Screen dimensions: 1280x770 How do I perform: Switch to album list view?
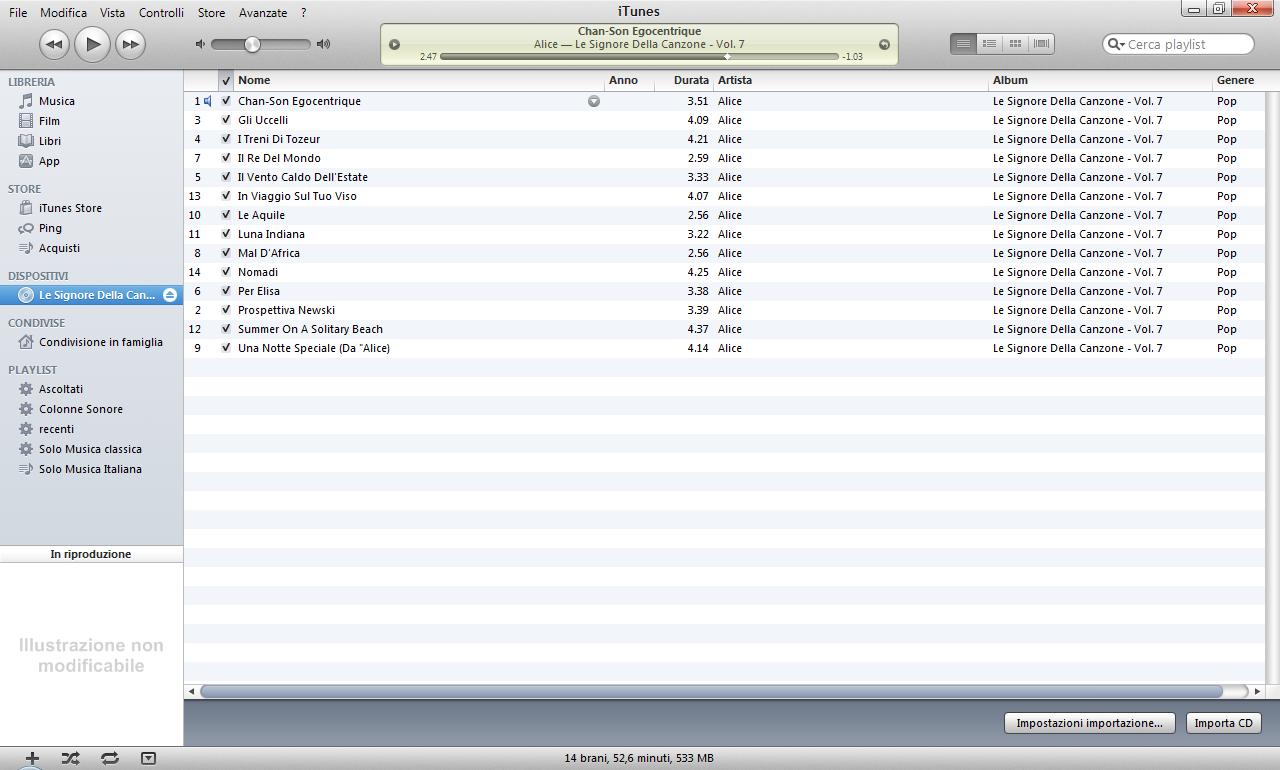989,44
